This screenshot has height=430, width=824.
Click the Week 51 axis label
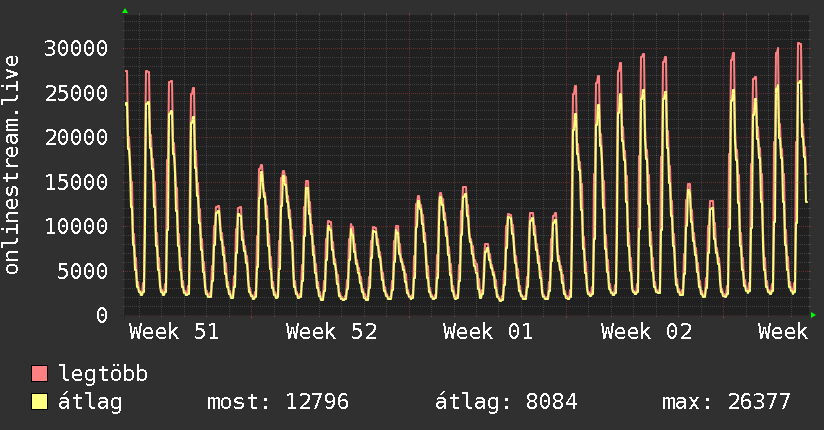click(174, 332)
